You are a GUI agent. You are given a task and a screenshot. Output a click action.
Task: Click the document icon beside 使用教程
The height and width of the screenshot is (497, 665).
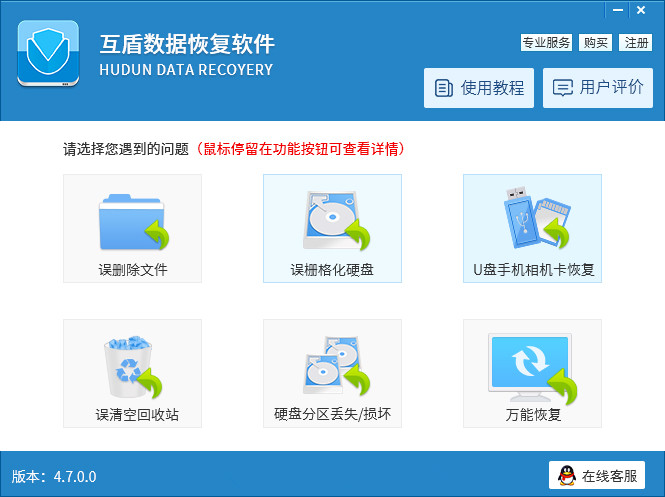pos(444,88)
